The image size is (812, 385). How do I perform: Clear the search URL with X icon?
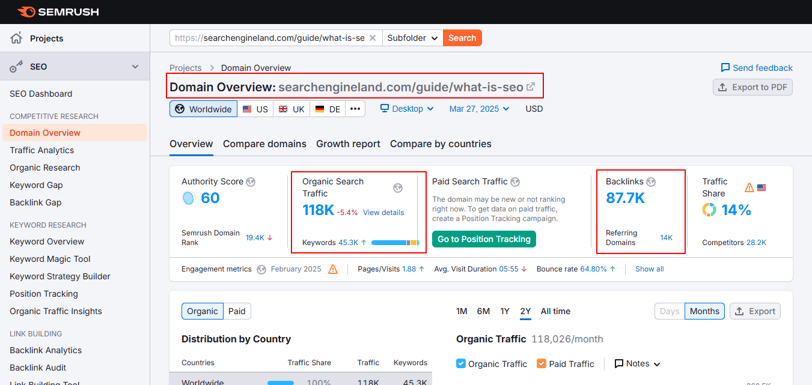[372, 38]
